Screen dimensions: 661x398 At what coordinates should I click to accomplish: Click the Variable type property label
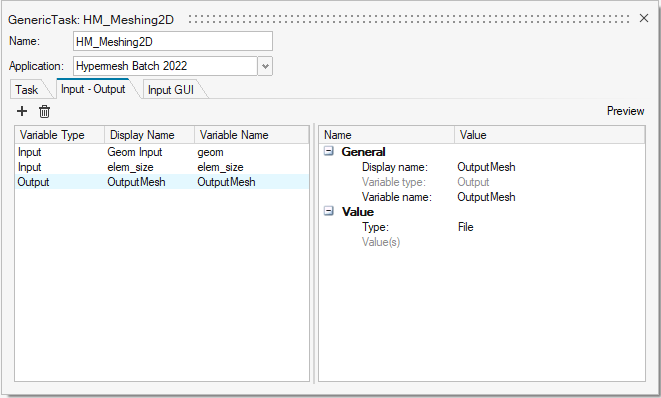coord(394,182)
